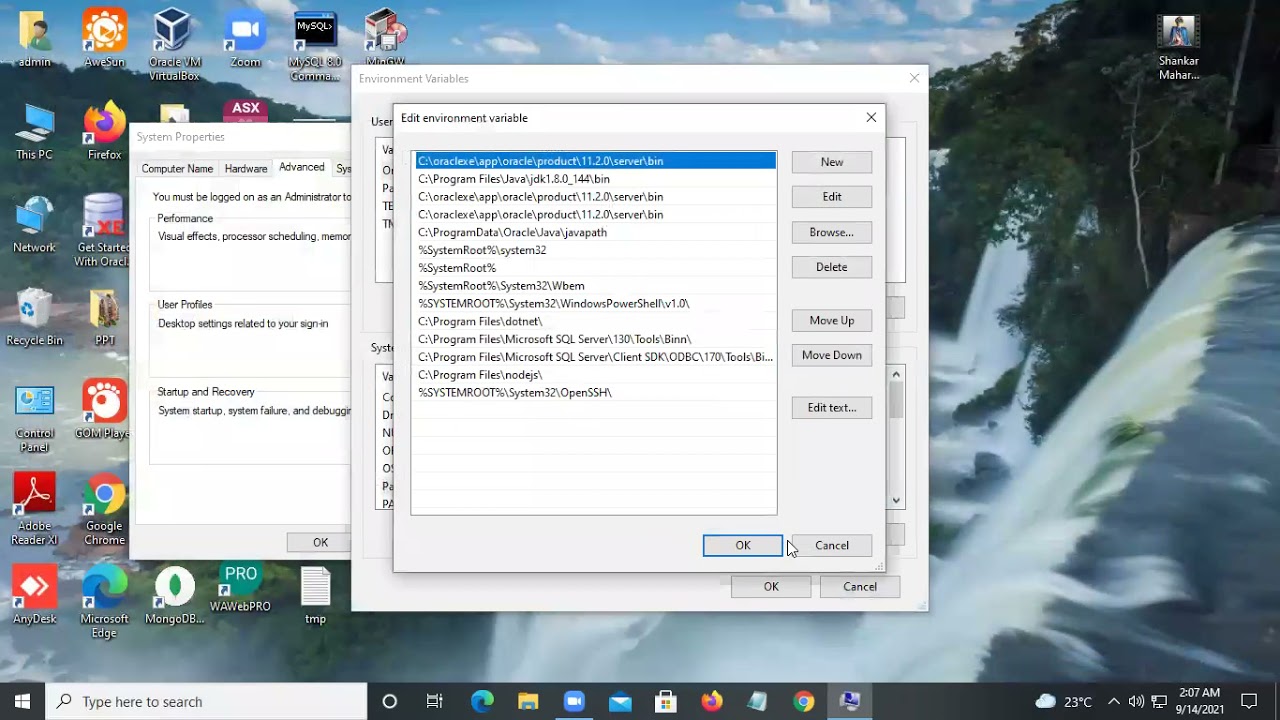Viewport: 1280px width, 720px height.
Task: Click the Move Up button
Action: (x=831, y=320)
